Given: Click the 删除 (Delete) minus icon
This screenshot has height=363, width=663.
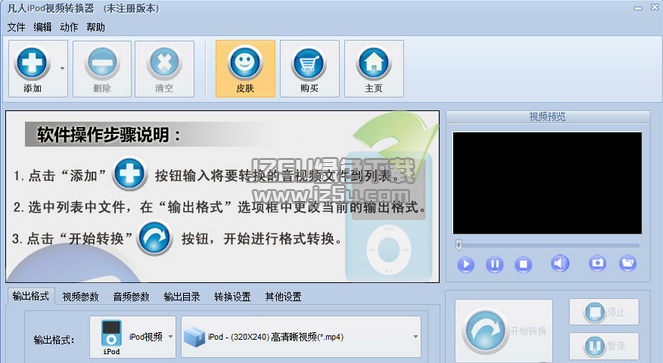Looking at the screenshot, I should click(102, 63).
